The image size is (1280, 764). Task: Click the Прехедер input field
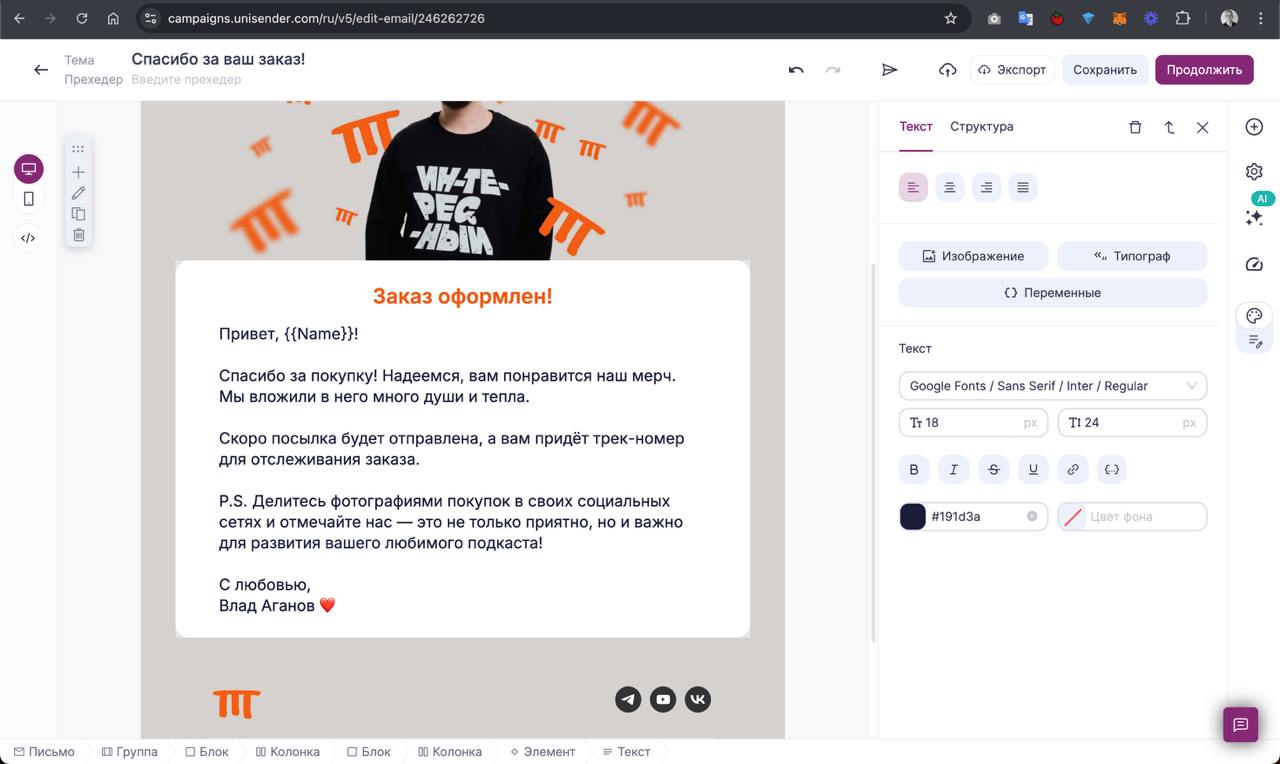tap(186, 80)
